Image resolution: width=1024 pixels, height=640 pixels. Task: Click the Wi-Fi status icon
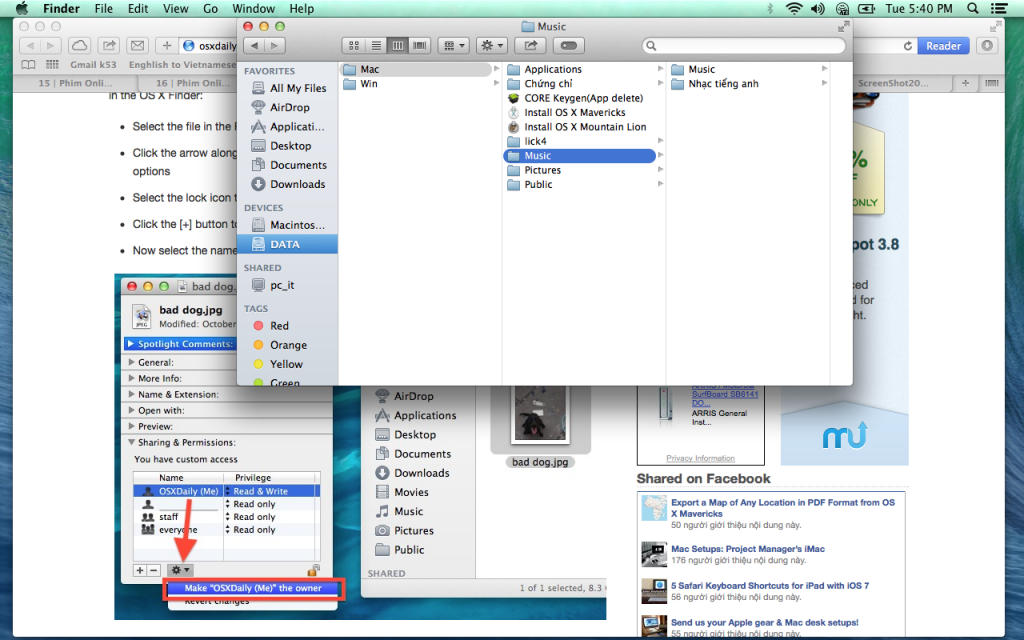click(x=794, y=8)
